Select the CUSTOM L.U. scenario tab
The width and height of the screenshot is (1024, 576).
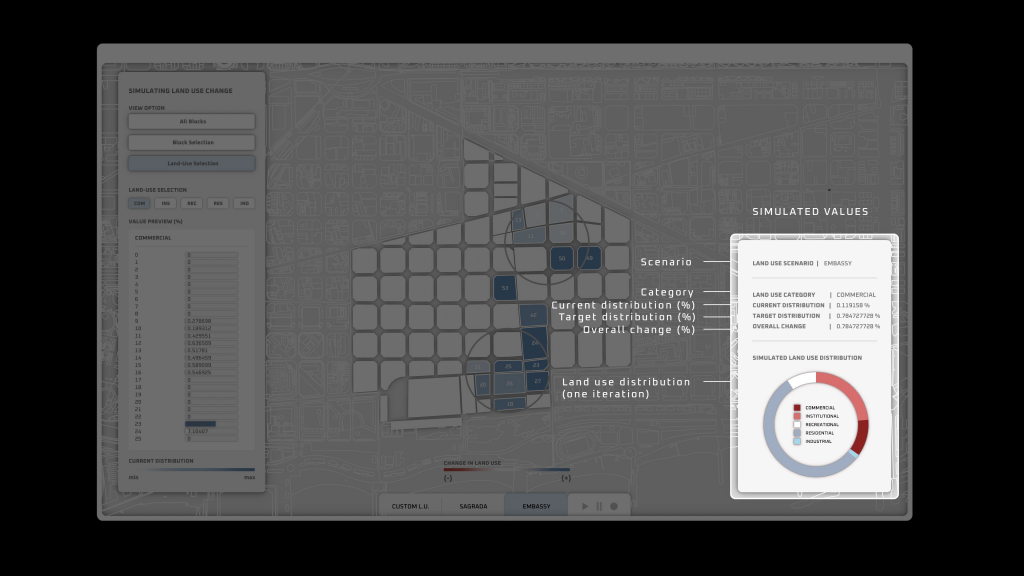click(x=411, y=505)
